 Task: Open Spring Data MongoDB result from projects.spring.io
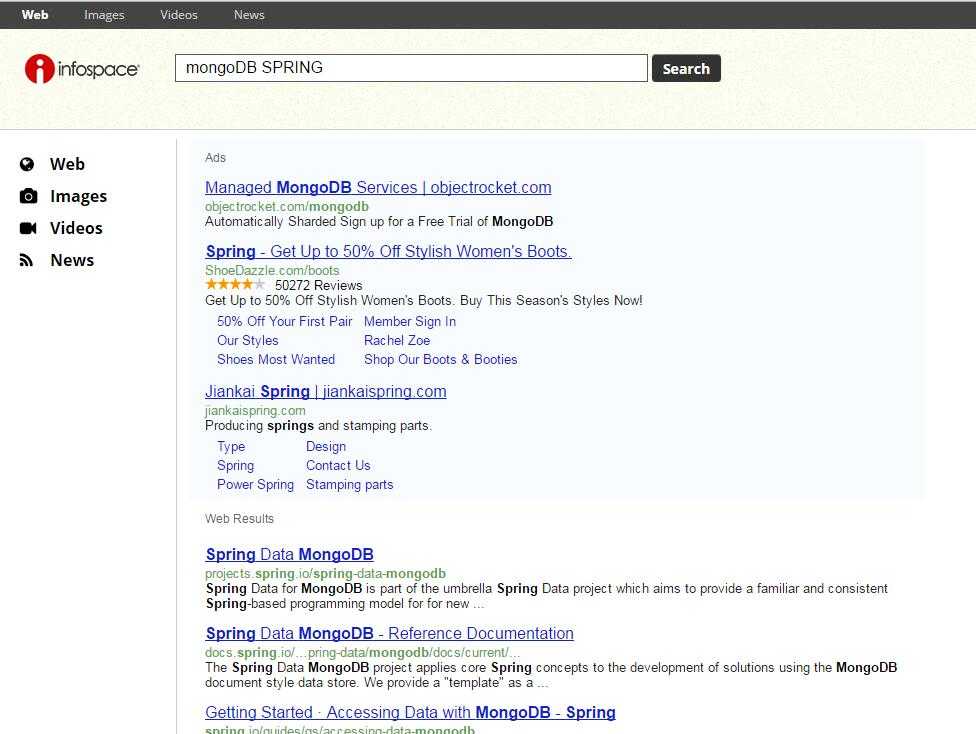(x=289, y=554)
